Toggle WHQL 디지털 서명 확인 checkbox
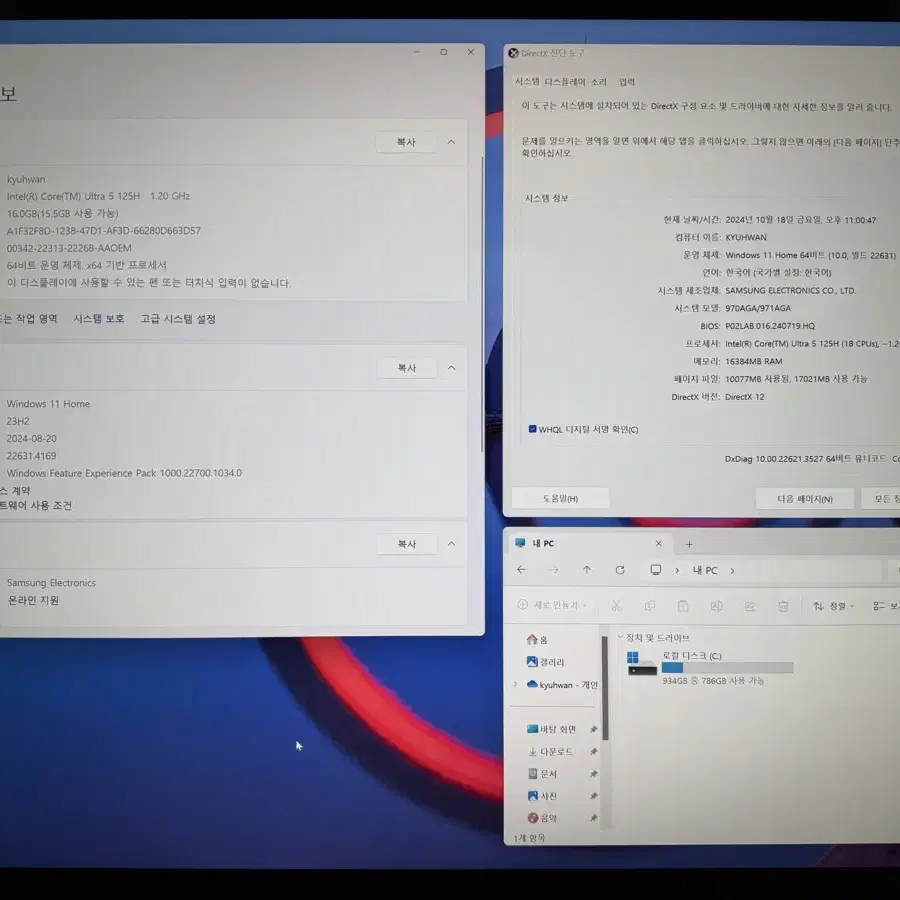Screen dimensions: 900x900 [532, 429]
